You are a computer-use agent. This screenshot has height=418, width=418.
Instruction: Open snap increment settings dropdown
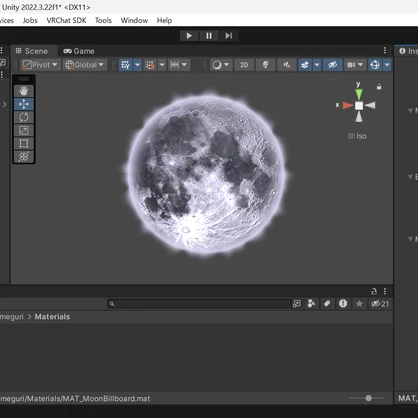[x=179, y=65]
